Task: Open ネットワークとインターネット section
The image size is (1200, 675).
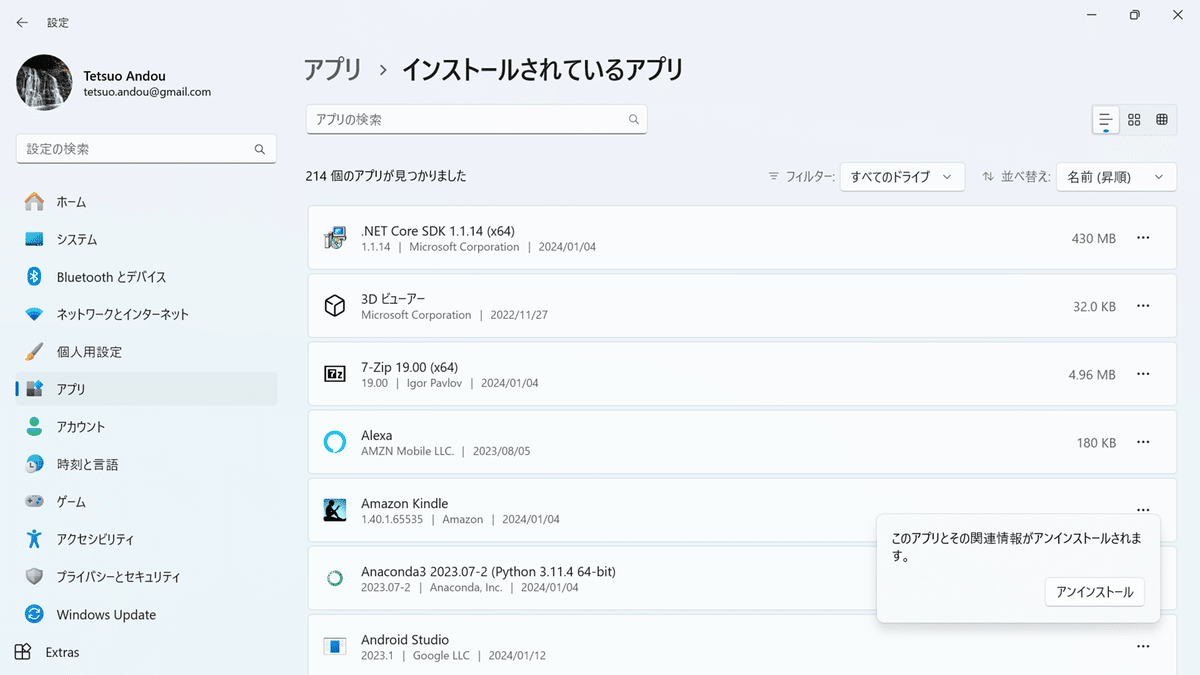Action: point(147,314)
